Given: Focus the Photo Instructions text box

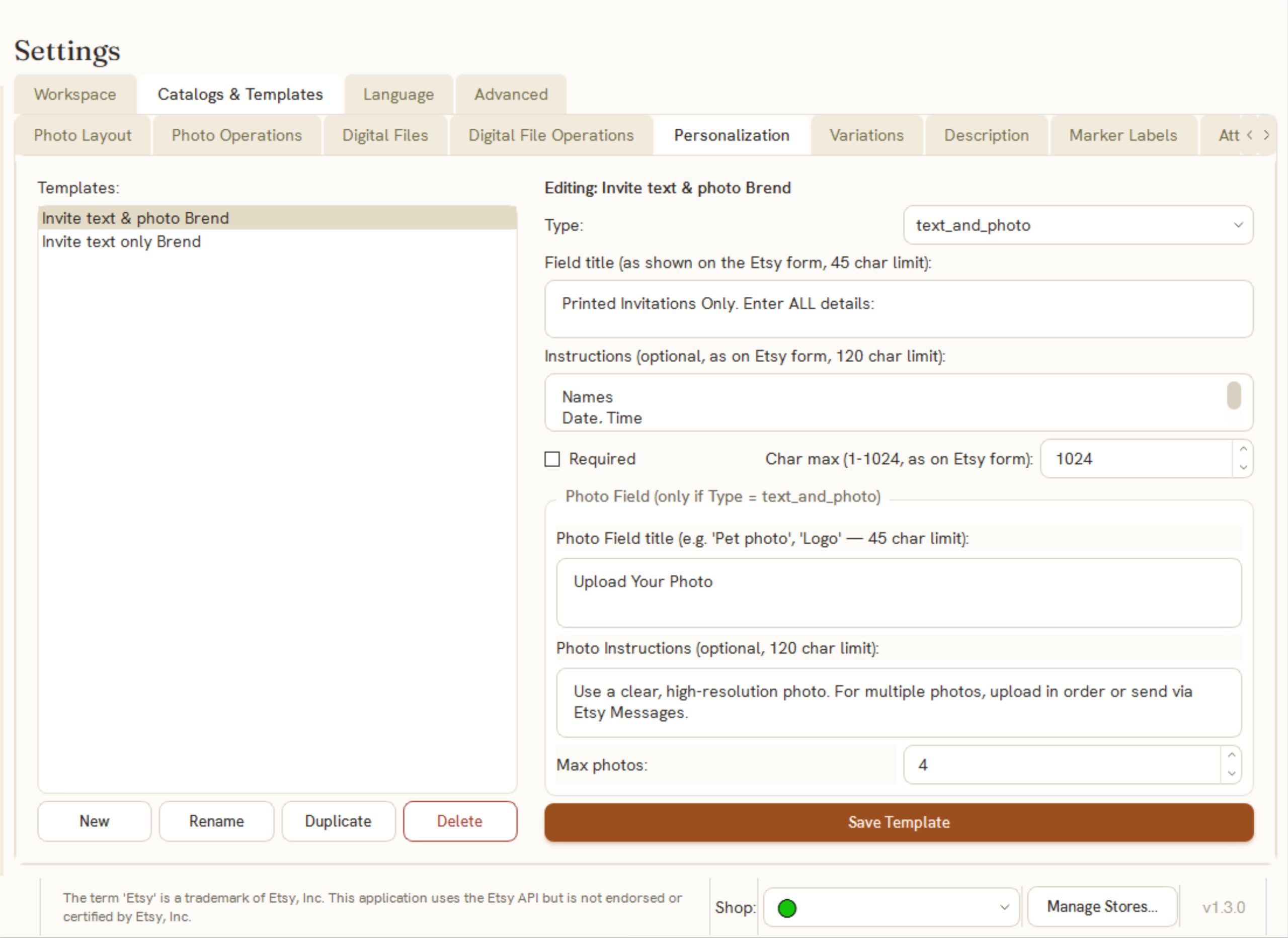Looking at the screenshot, I should tap(899, 702).
